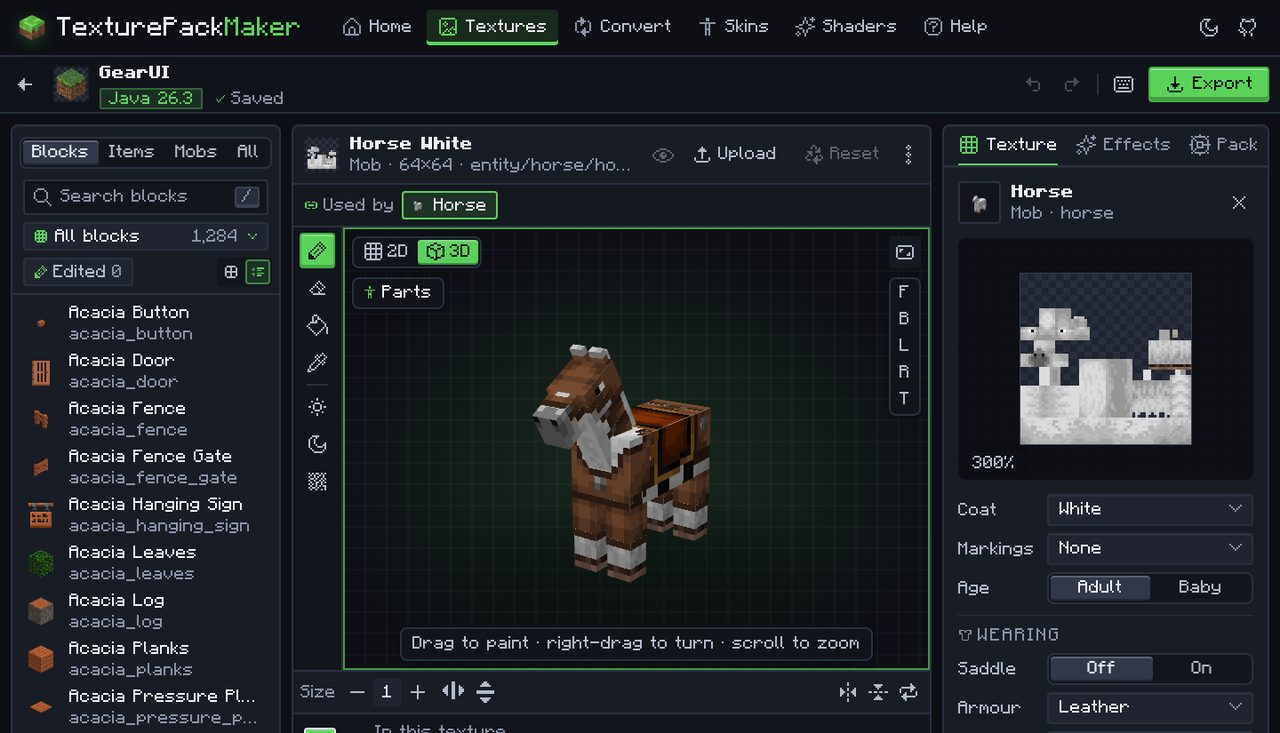Open the Convert menu
This screenshot has height=733, width=1280.
(623, 27)
